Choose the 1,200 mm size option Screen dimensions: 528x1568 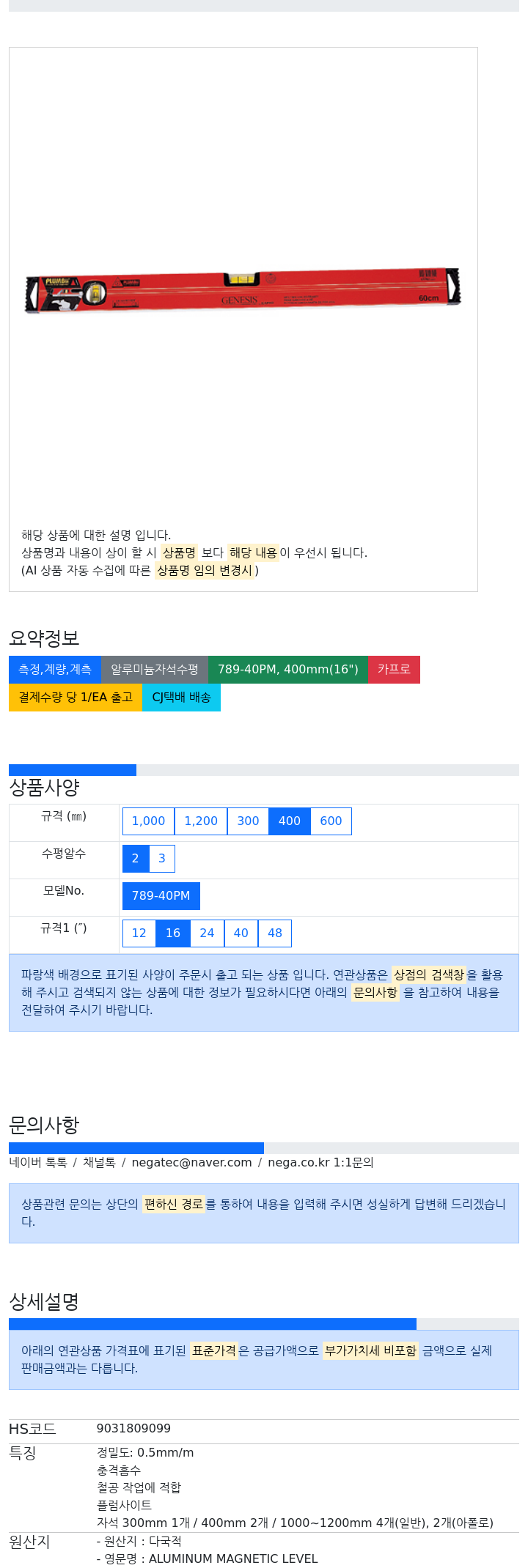pos(201,821)
